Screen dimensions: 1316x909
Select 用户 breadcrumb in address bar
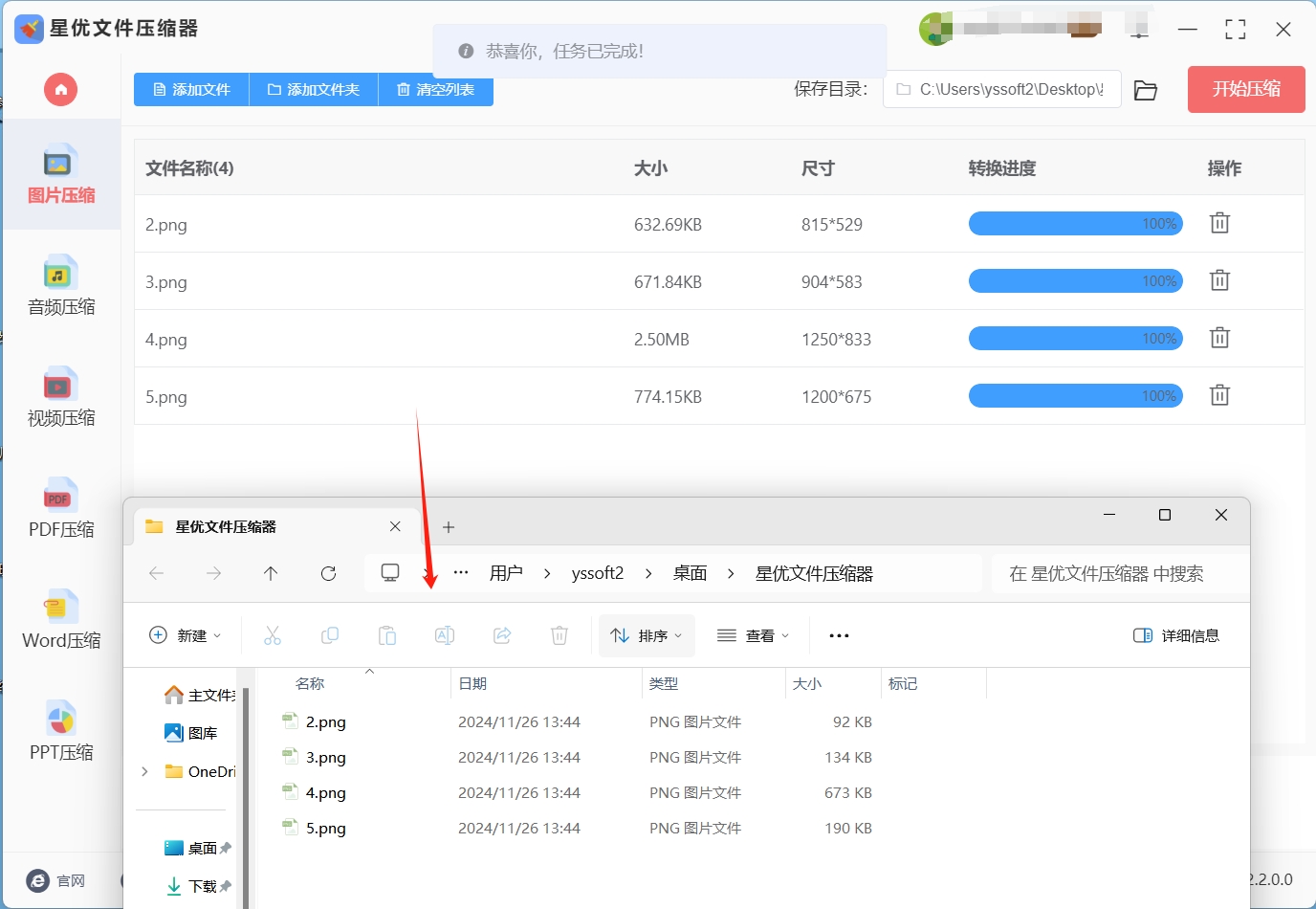pos(506,573)
